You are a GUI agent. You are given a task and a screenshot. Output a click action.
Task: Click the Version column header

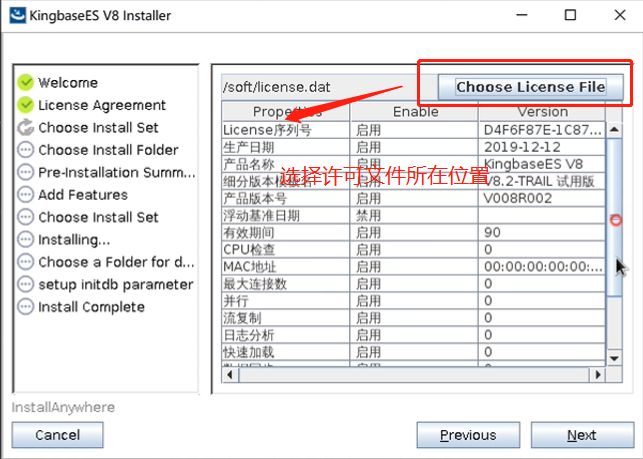(542, 112)
